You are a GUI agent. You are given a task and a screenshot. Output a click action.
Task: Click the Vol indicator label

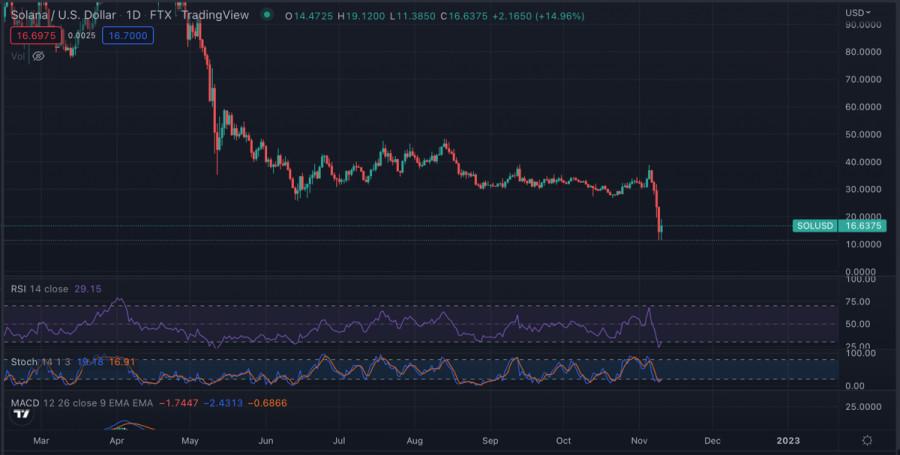18,56
